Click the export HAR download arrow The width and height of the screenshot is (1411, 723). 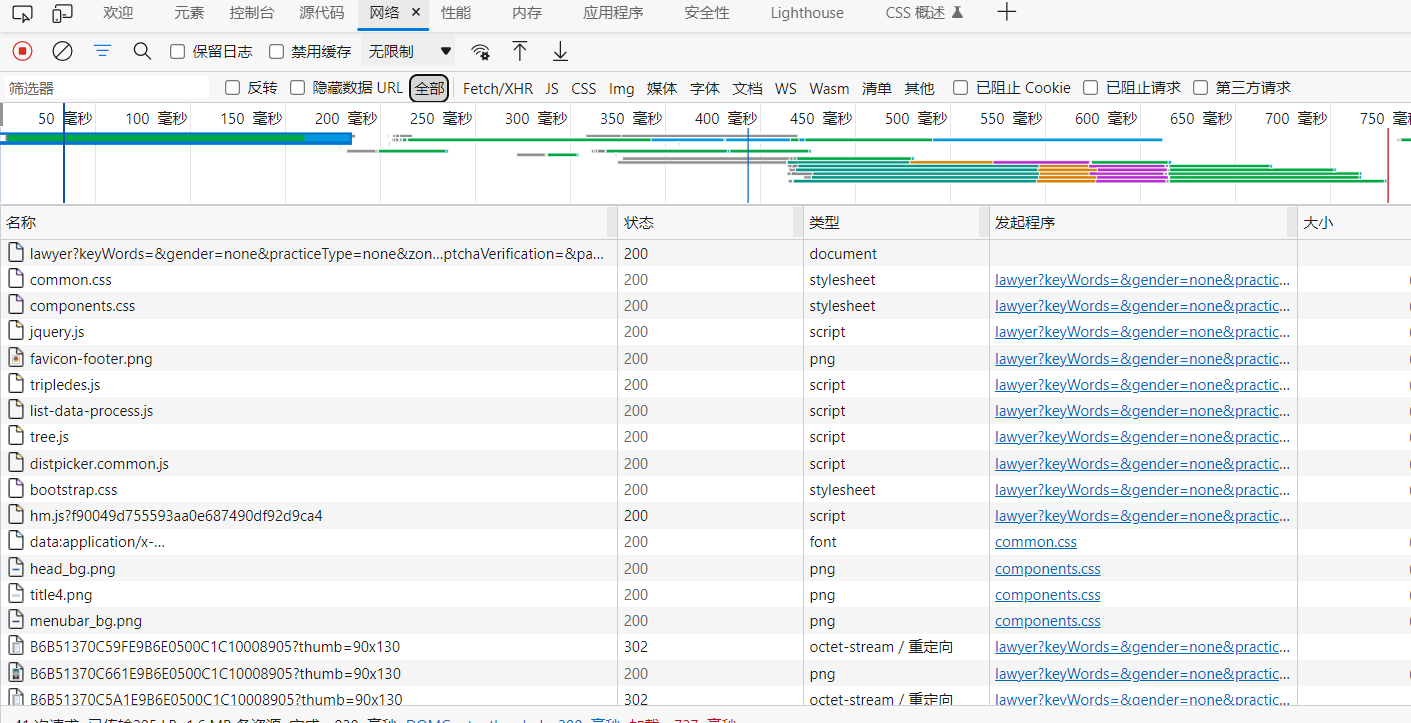tap(560, 51)
